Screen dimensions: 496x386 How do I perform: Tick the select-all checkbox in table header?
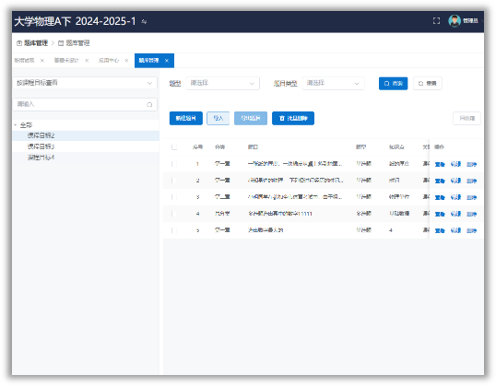coord(174,147)
